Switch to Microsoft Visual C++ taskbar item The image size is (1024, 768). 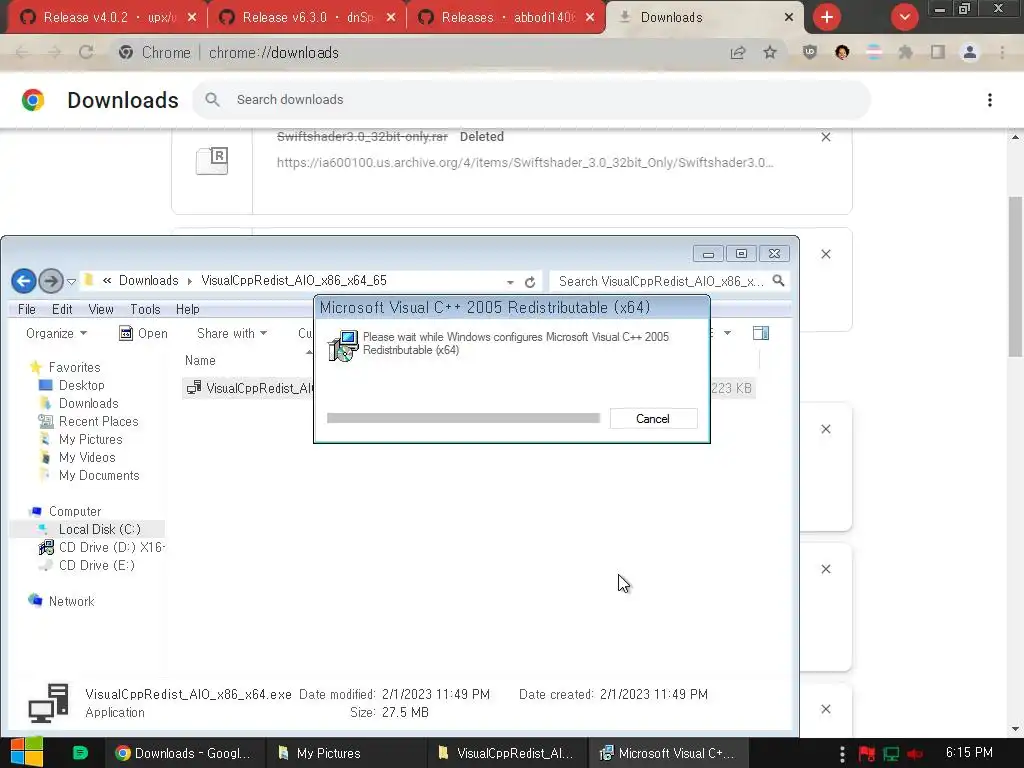tap(669, 753)
